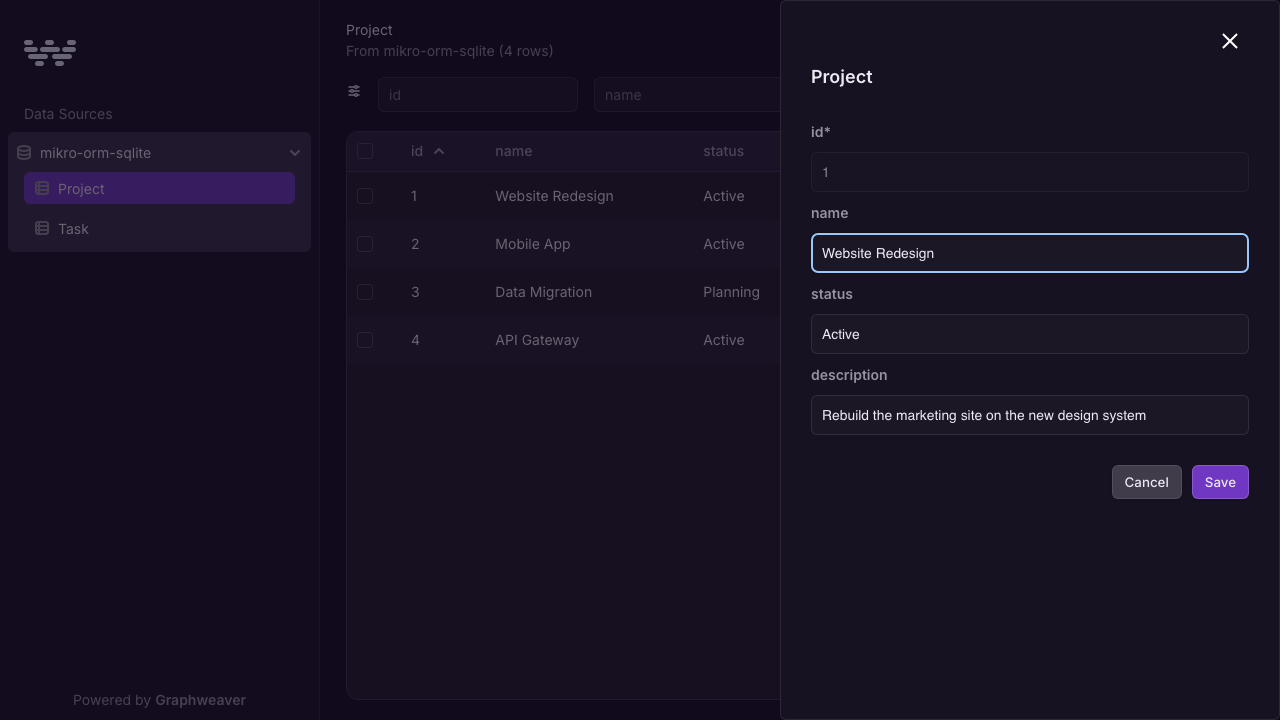Click the table icon next to Project
The width and height of the screenshot is (1280, 720).
tap(42, 188)
